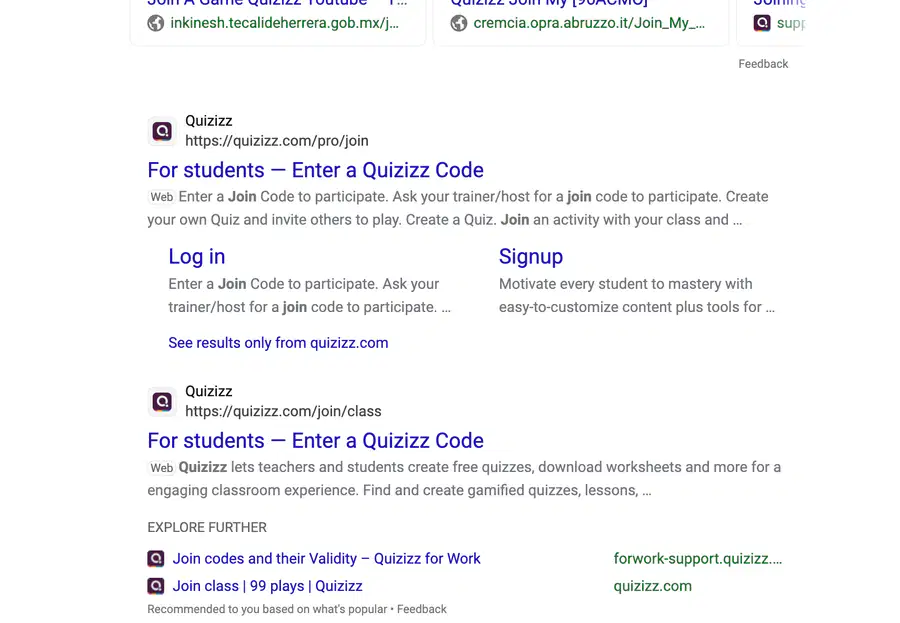
Task: Click the 'Web' label in first result snippet
Action: click(161, 197)
